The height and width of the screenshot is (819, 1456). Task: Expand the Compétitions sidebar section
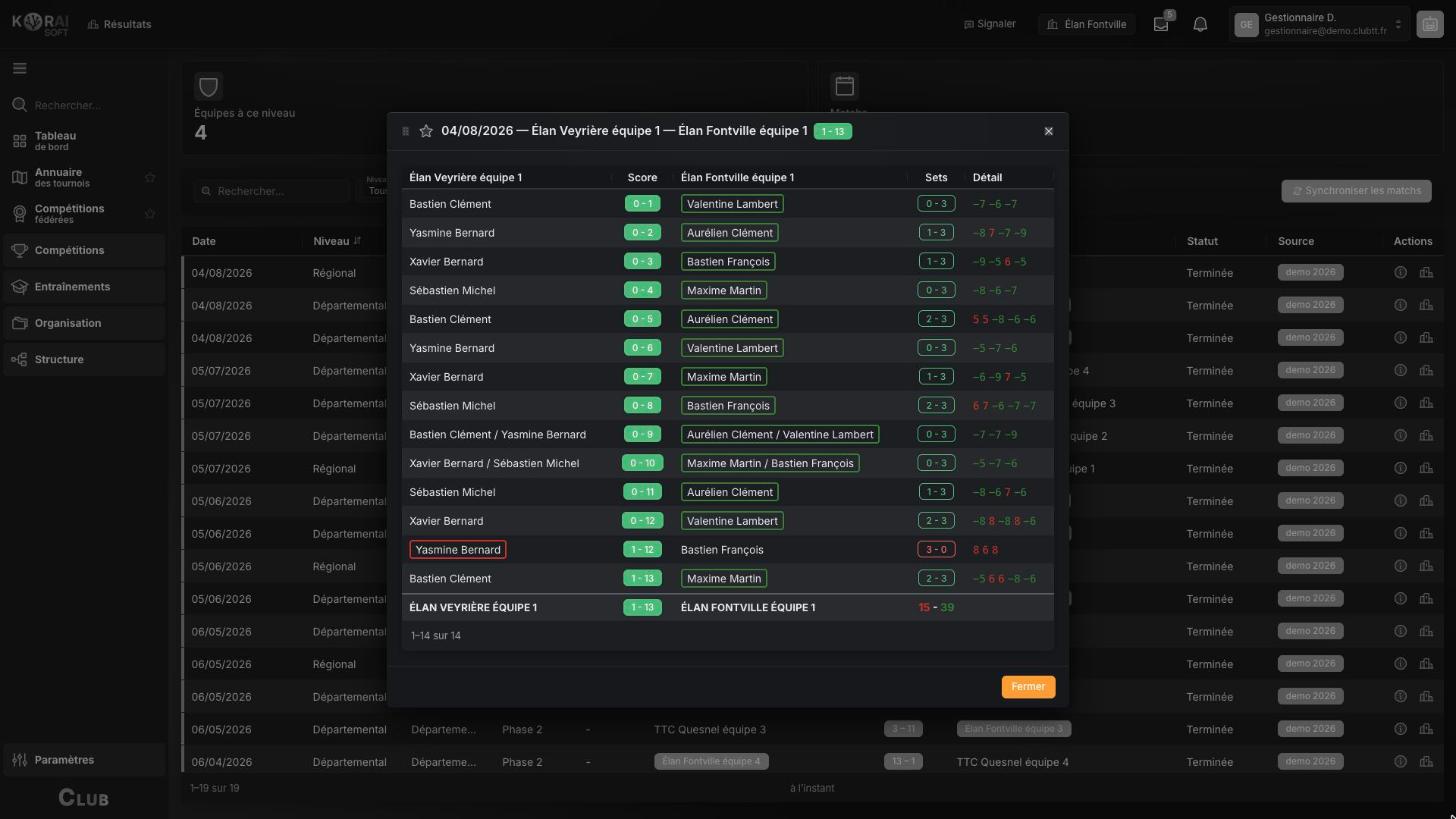[84, 251]
